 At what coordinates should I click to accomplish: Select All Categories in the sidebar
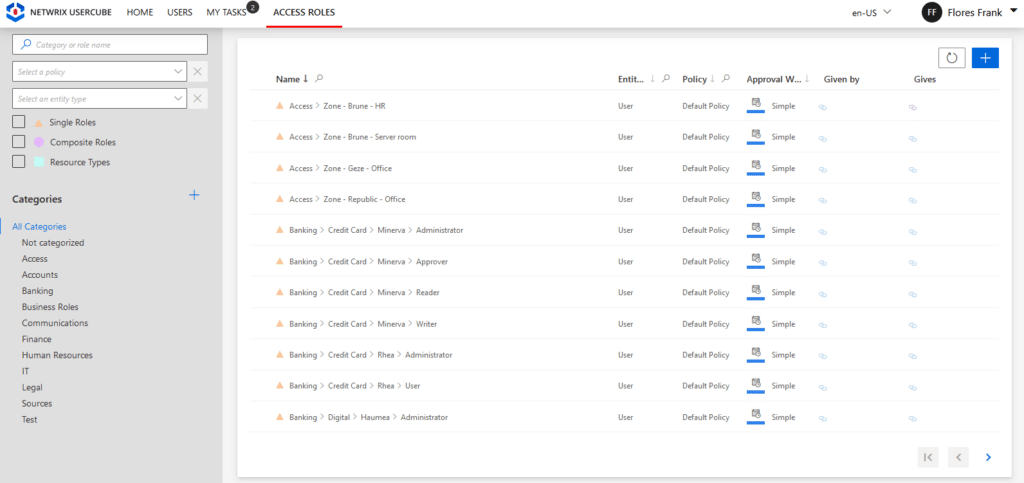click(39, 226)
